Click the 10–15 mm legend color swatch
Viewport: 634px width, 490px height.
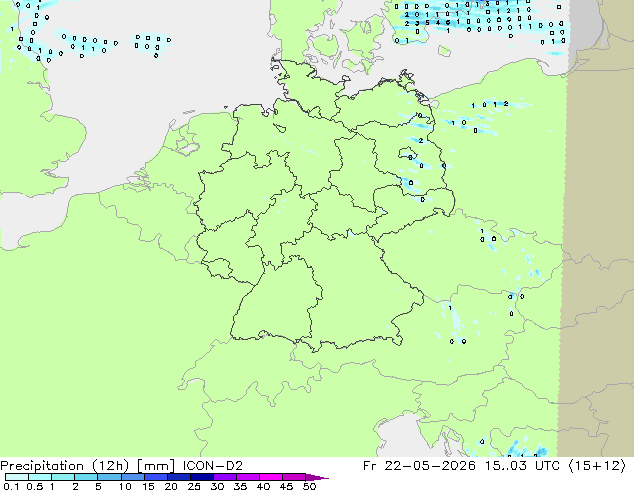[133, 477]
